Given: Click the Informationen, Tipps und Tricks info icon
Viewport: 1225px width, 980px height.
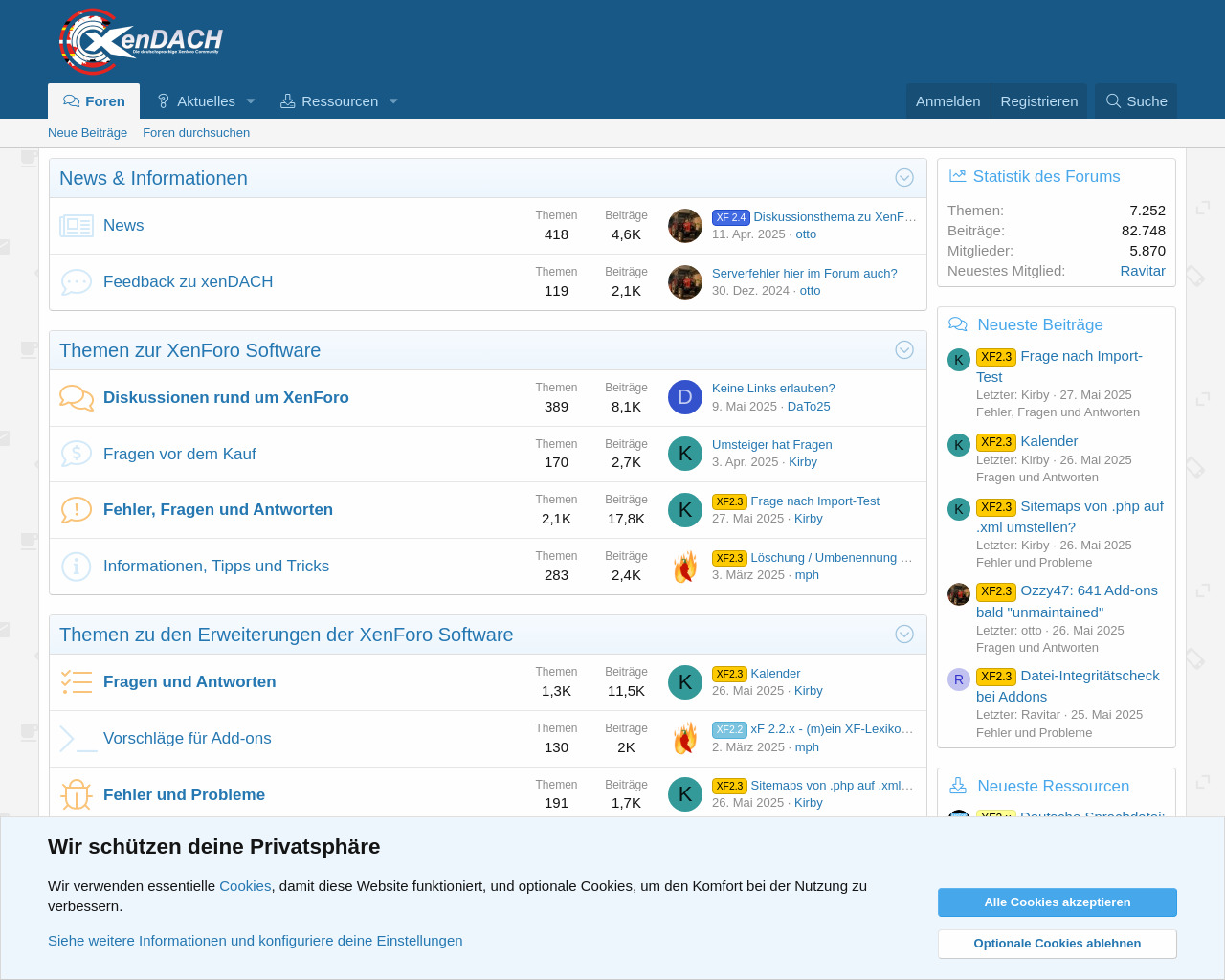Looking at the screenshot, I should [77, 567].
